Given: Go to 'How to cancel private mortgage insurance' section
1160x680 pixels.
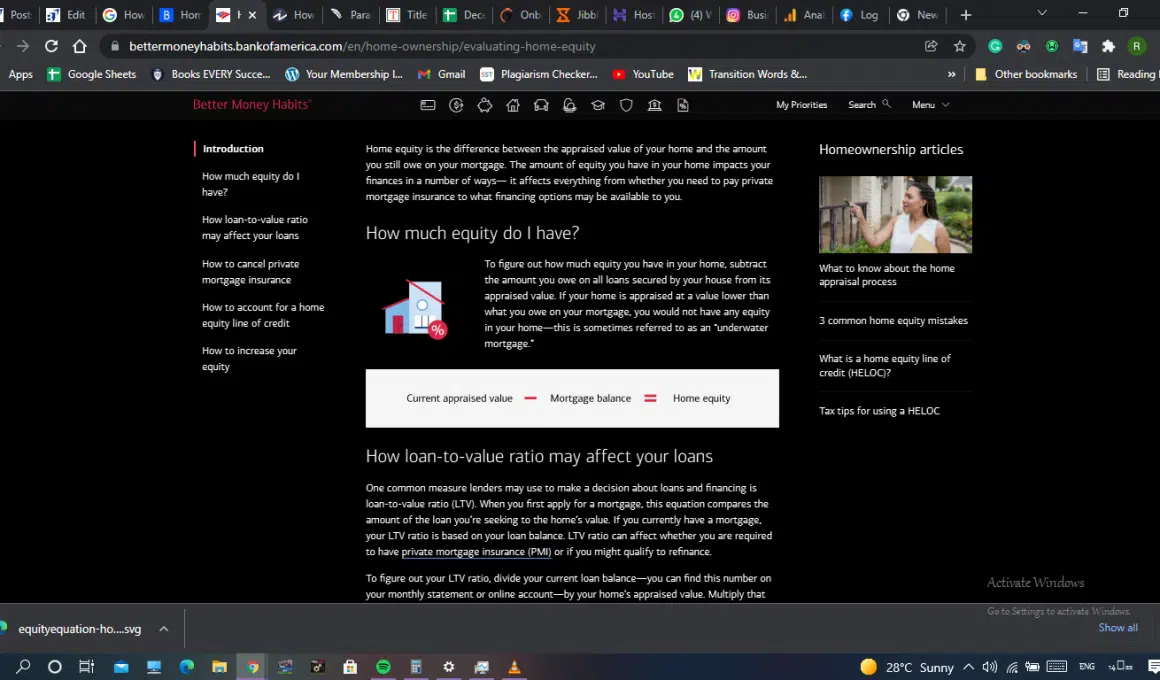Looking at the screenshot, I should 250,272.
